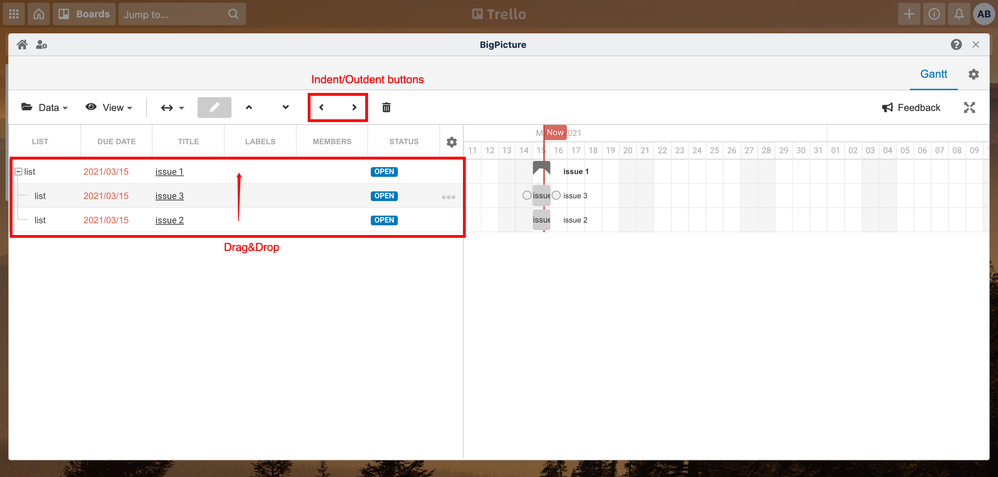The width and height of the screenshot is (998, 477).
Task: Select the issue 1 Gantt bar
Action: (x=542, y=169)
